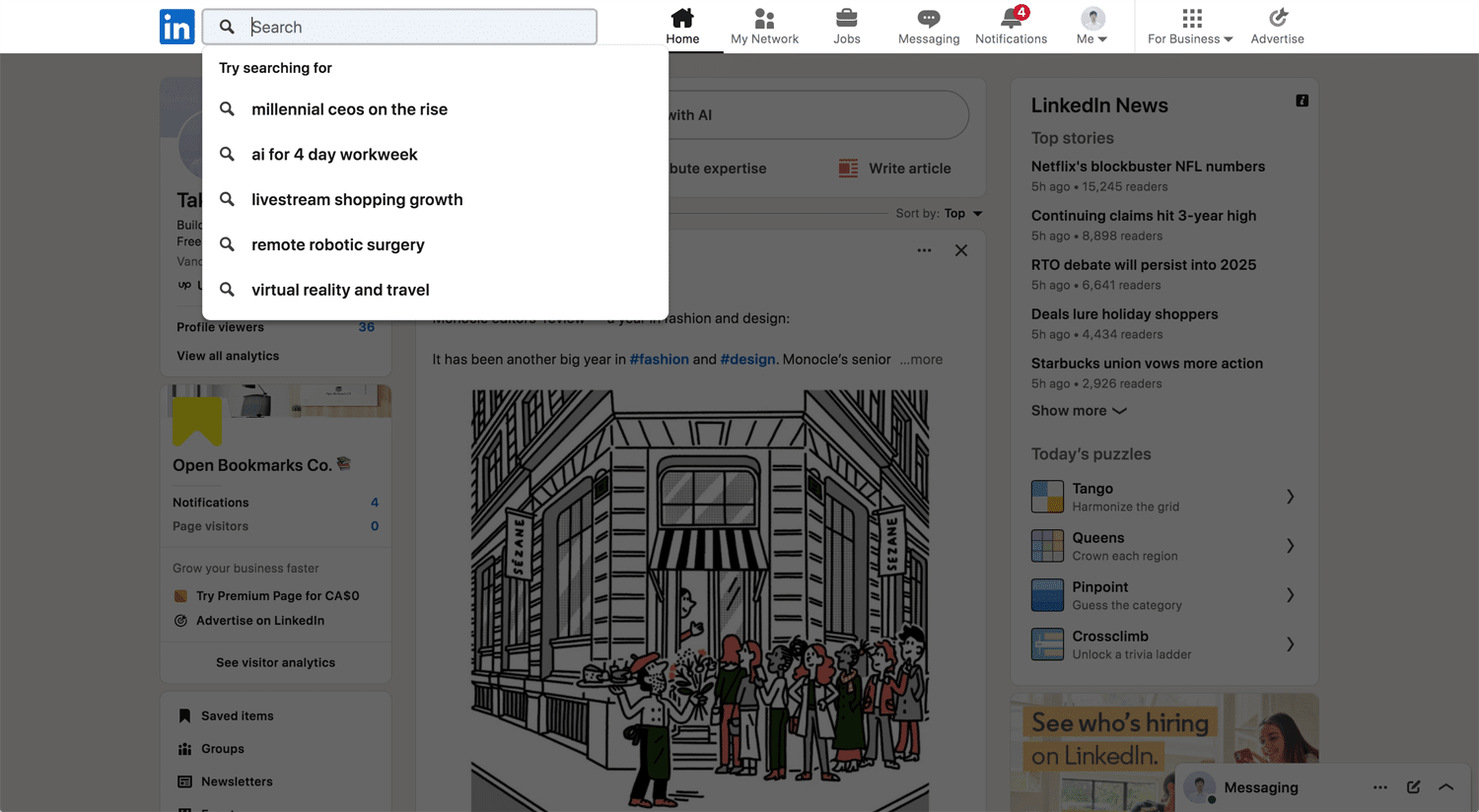Screen dimensions: 1479x812
Task: Click Try Premium Page for CA$0
Action: pyautogui.click(x=277, y=596)
